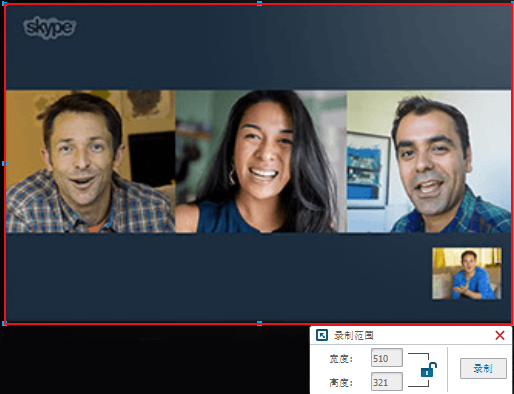The image size is (514, 394).
Task: Select the middle woman's video feed
Action: pos(261,161)
